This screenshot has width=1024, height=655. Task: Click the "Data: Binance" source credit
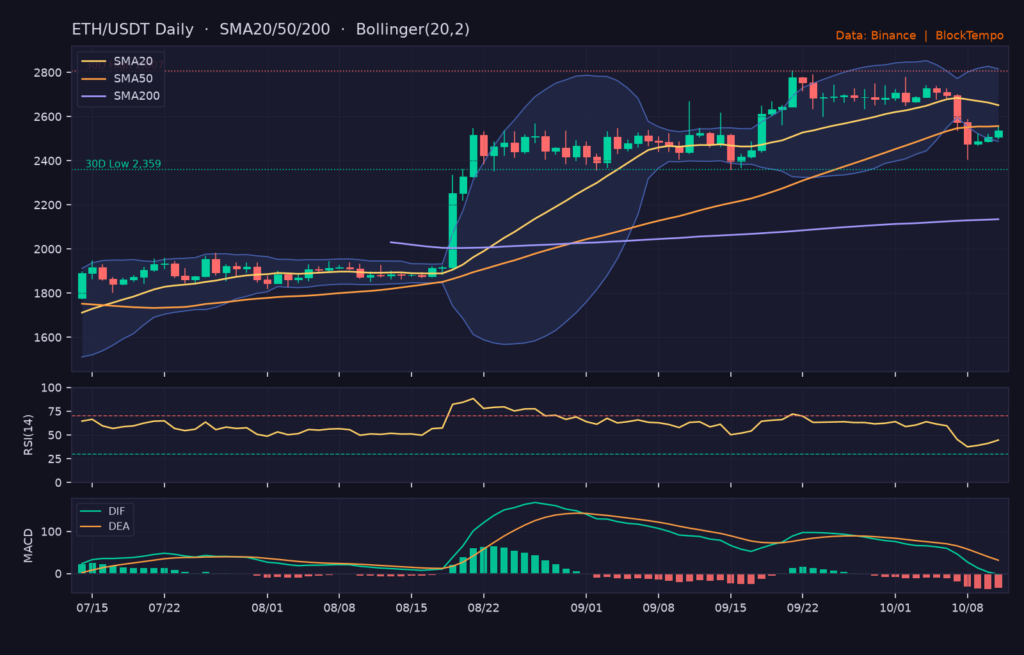click(876, 35)
